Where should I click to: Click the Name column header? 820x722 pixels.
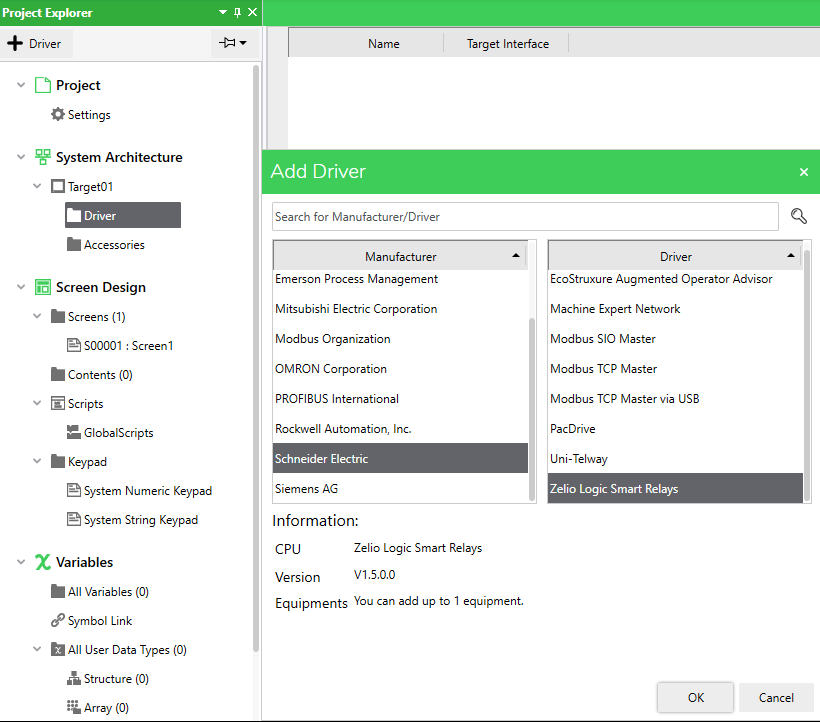pos(383,43)
